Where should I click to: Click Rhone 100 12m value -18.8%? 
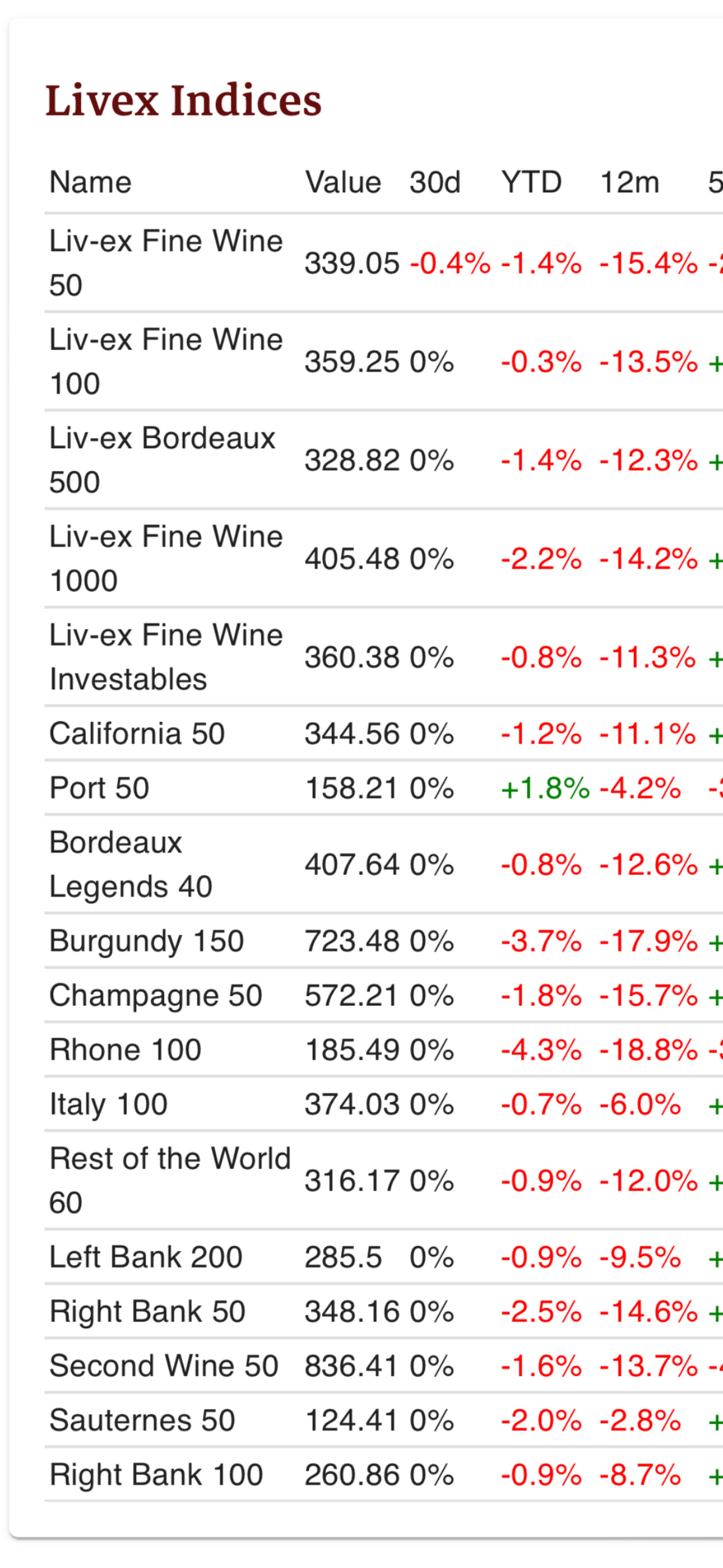pyautogui.click(x=649, y=1050)
